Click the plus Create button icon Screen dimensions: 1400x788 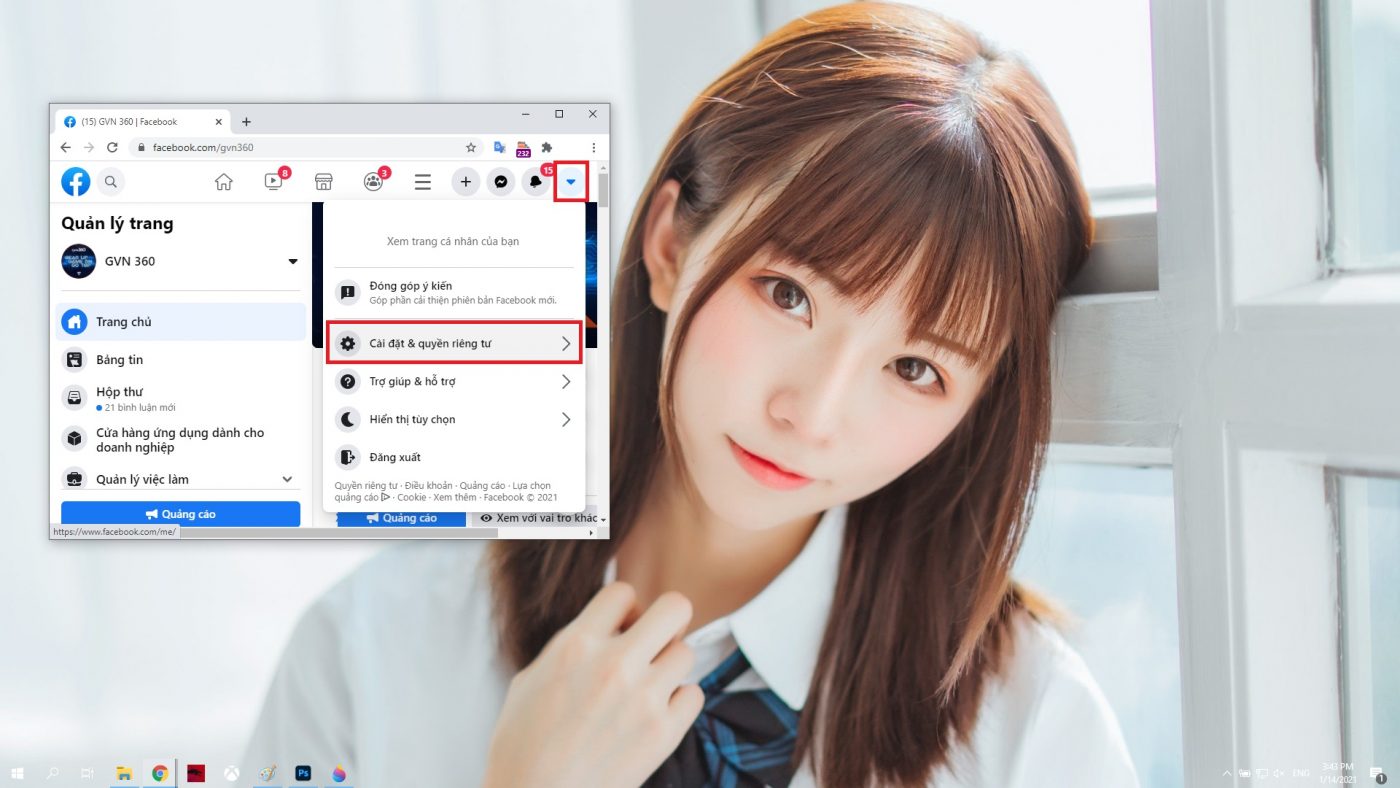click(465, 182)
